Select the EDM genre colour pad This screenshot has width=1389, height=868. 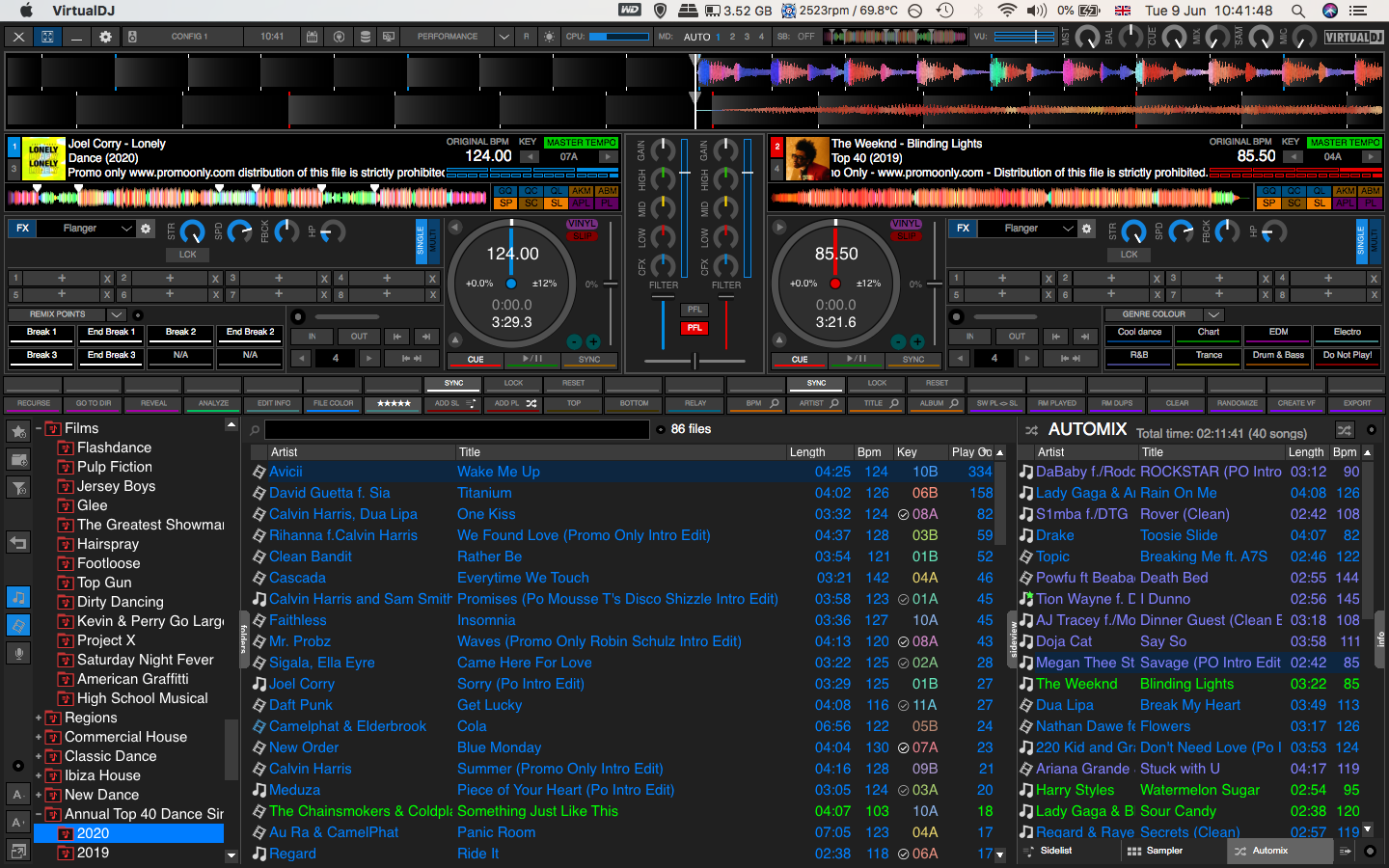point(1278,335)
